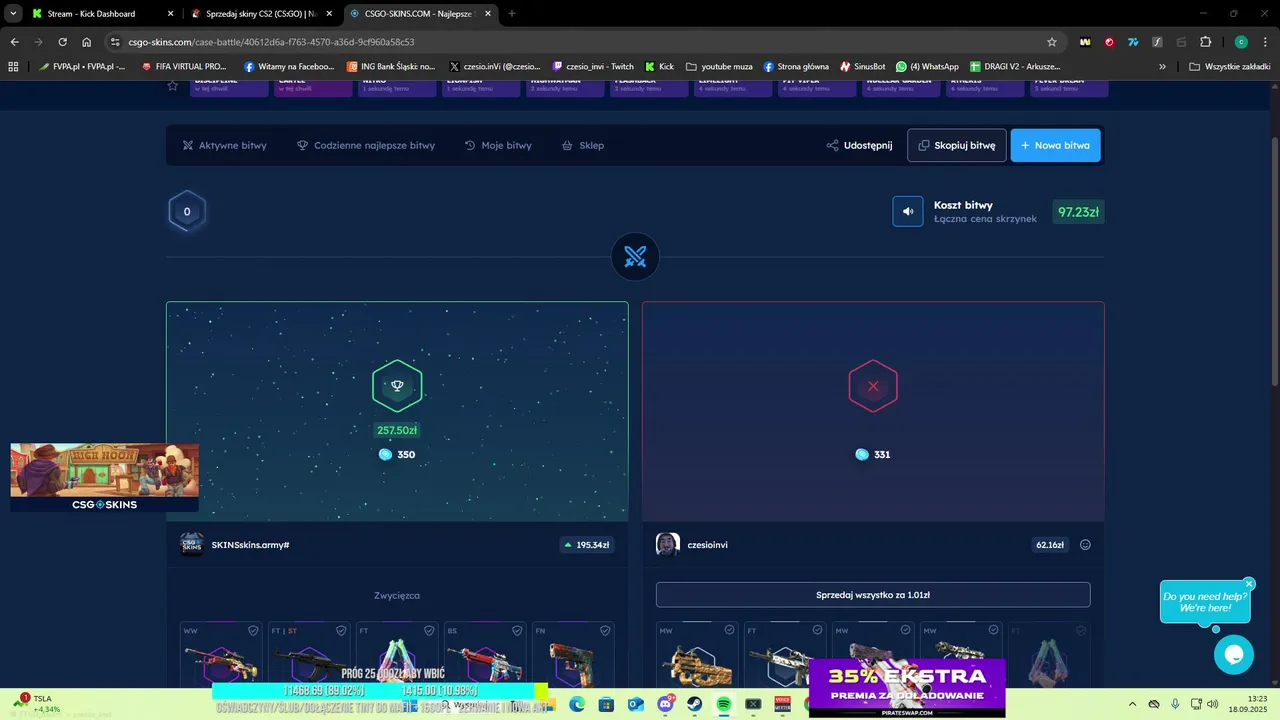This screenshot has height=720, width=1280.
Task: Open czesio_invi - Twitch bookmark
Action: point(593,67)
